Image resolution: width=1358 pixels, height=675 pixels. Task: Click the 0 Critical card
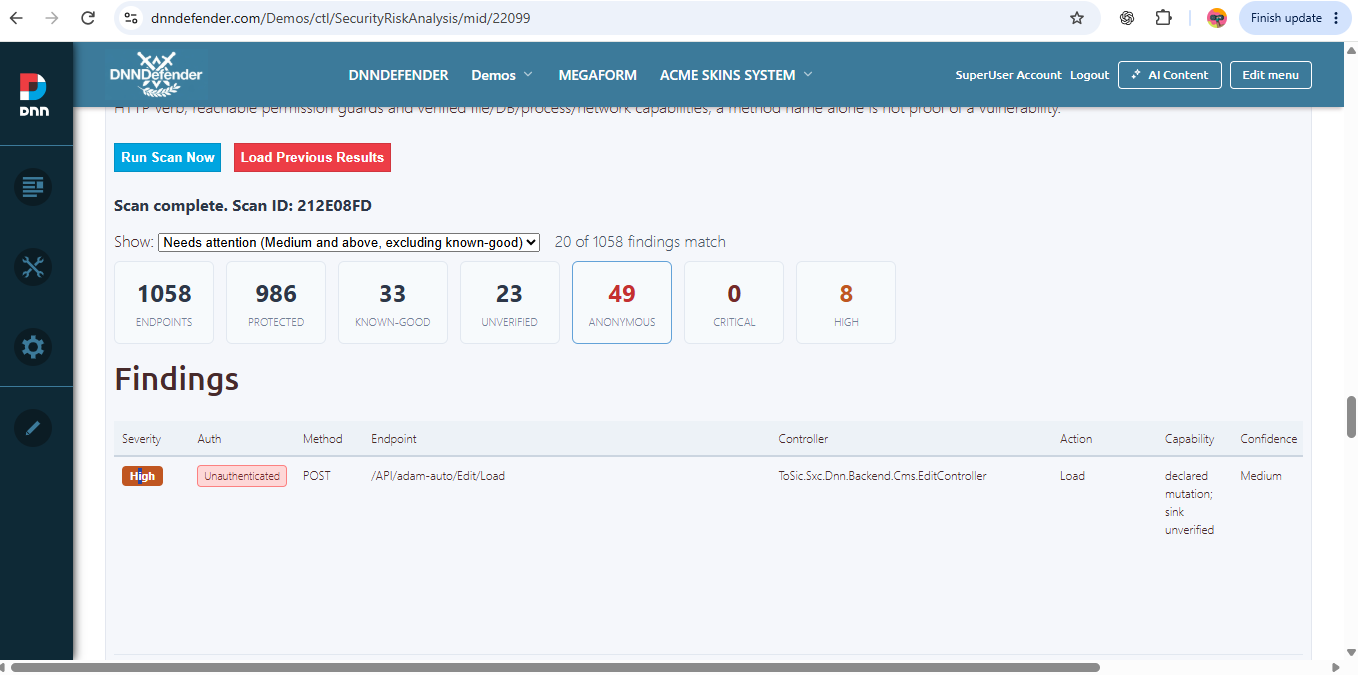[734, 302]
